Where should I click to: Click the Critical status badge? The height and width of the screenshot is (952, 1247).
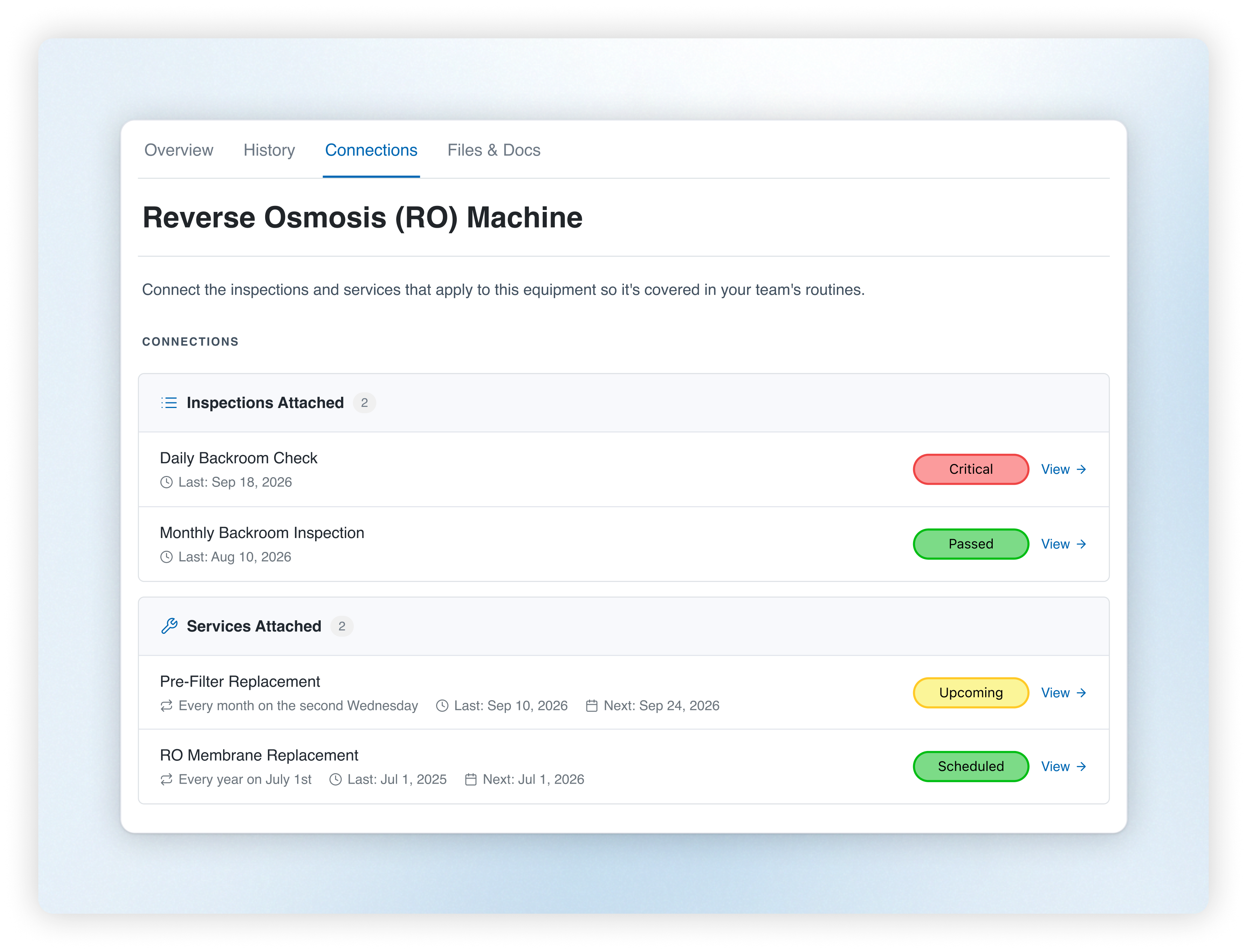coord(971,469)
